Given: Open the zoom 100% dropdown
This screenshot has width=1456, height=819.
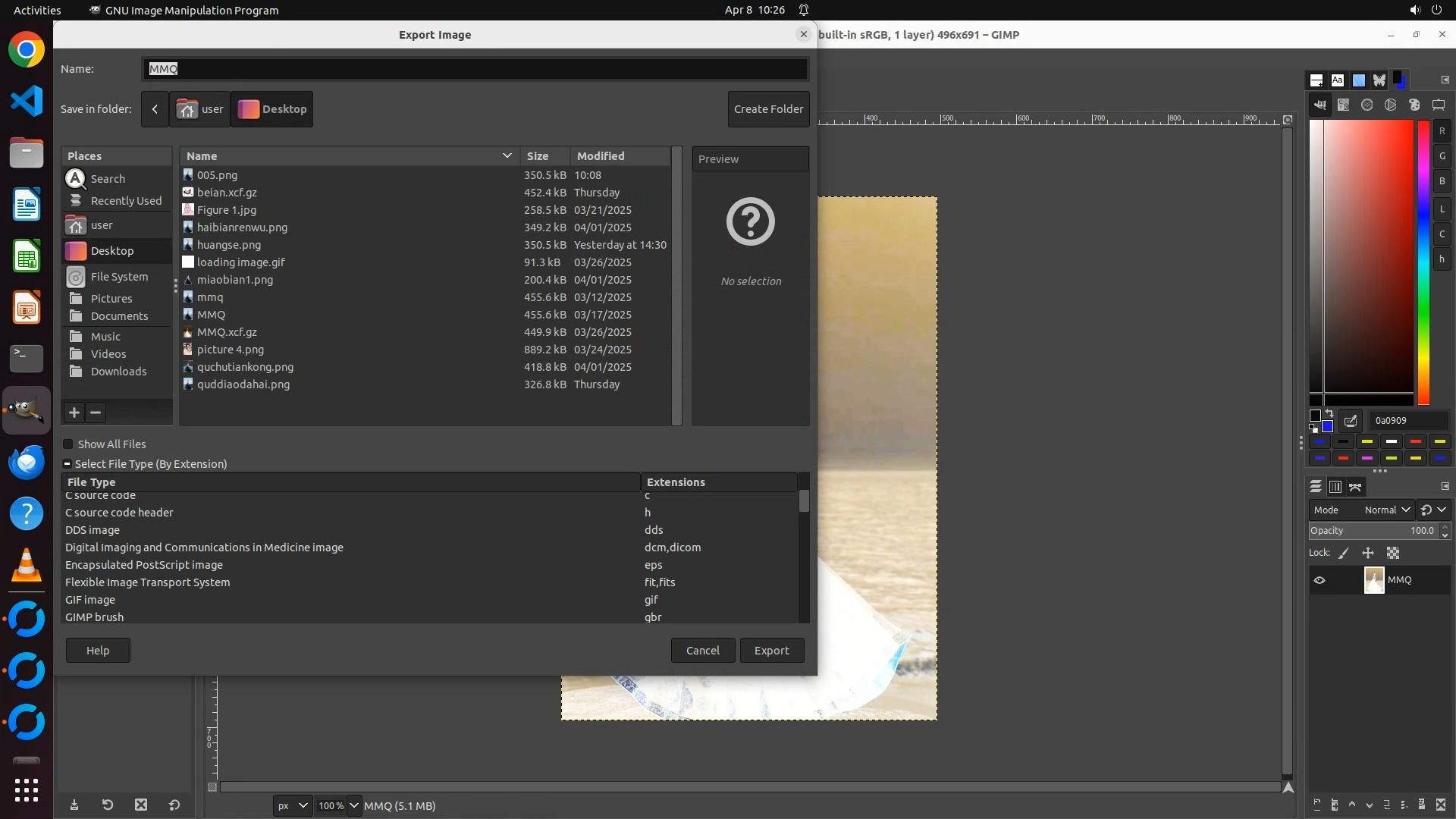Looking at the screenshot, I should point(353,805).
